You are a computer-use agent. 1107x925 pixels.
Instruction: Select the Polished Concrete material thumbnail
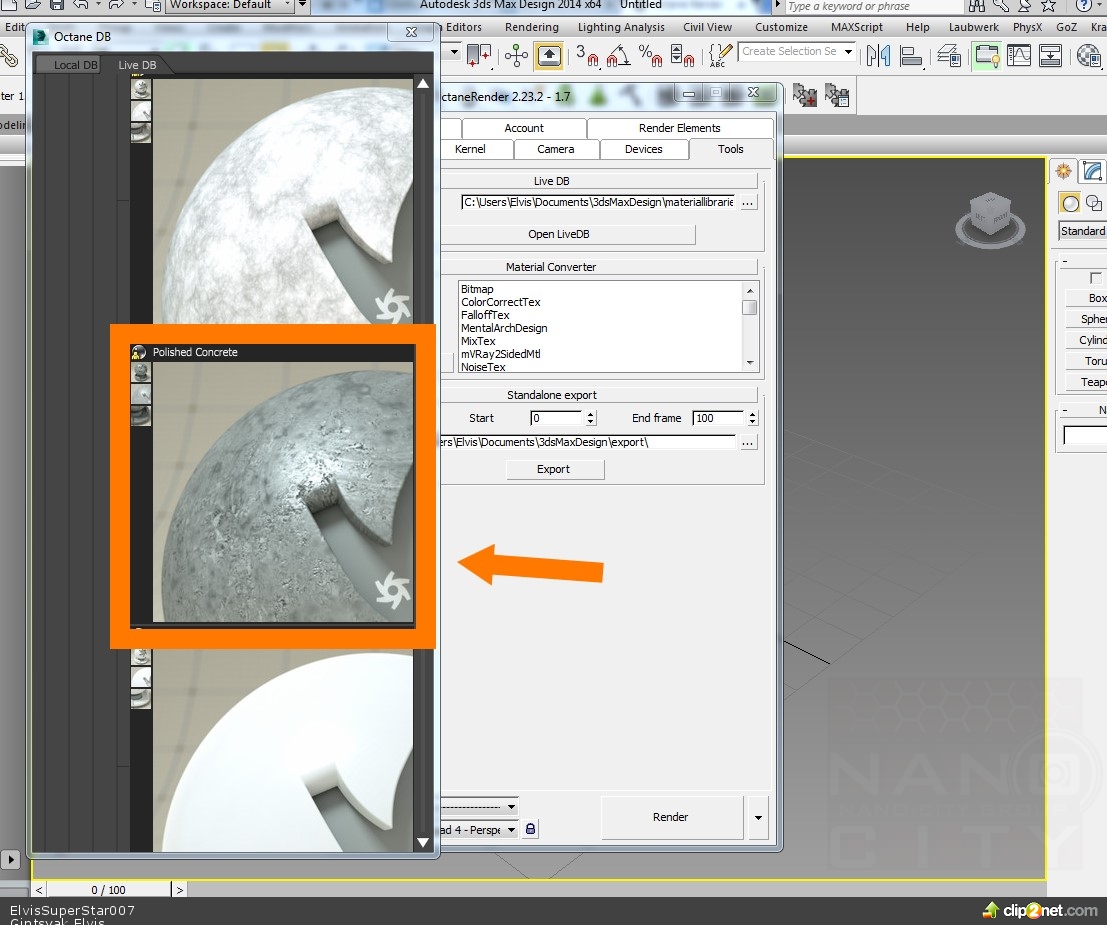282,492
